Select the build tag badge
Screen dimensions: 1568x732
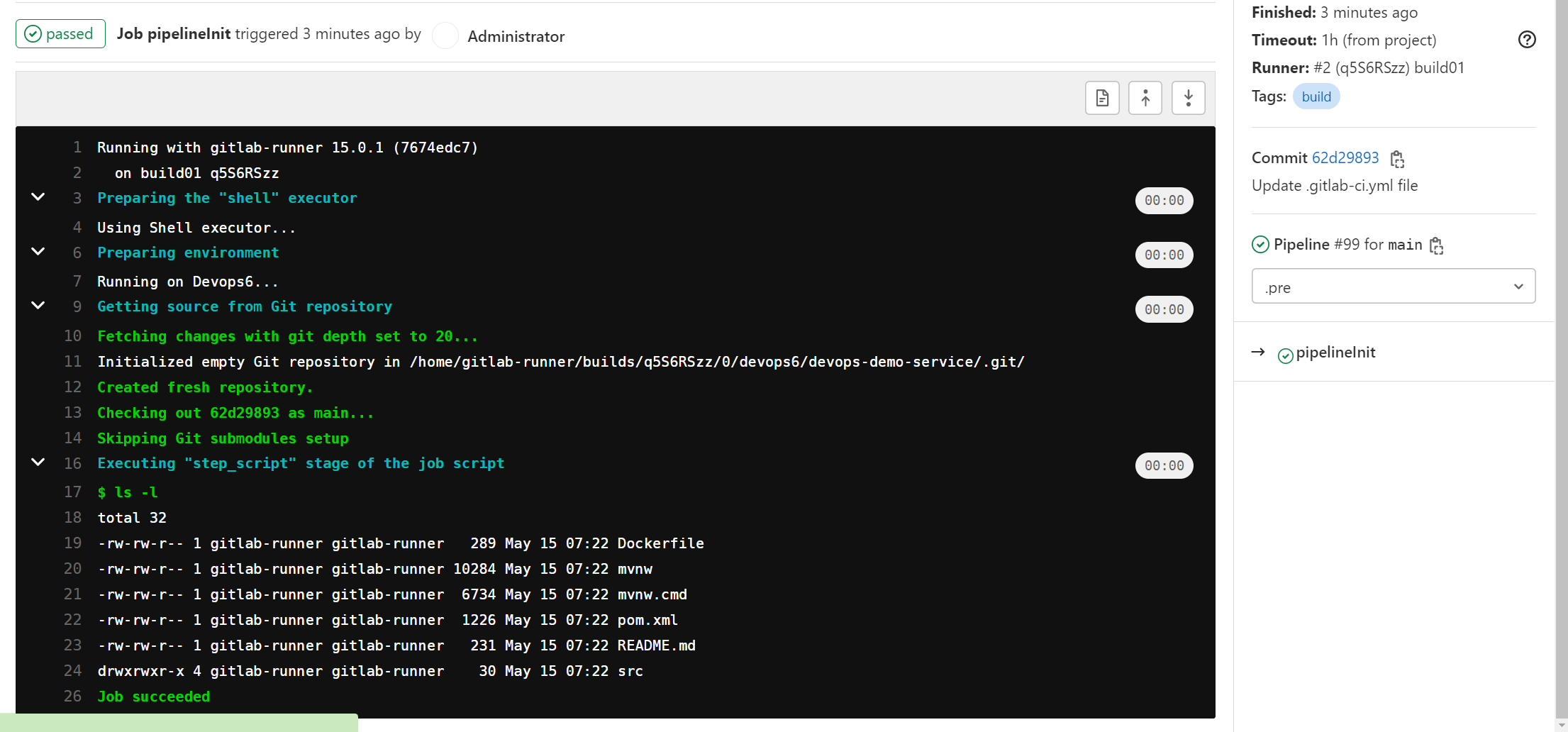[1316, 96]
